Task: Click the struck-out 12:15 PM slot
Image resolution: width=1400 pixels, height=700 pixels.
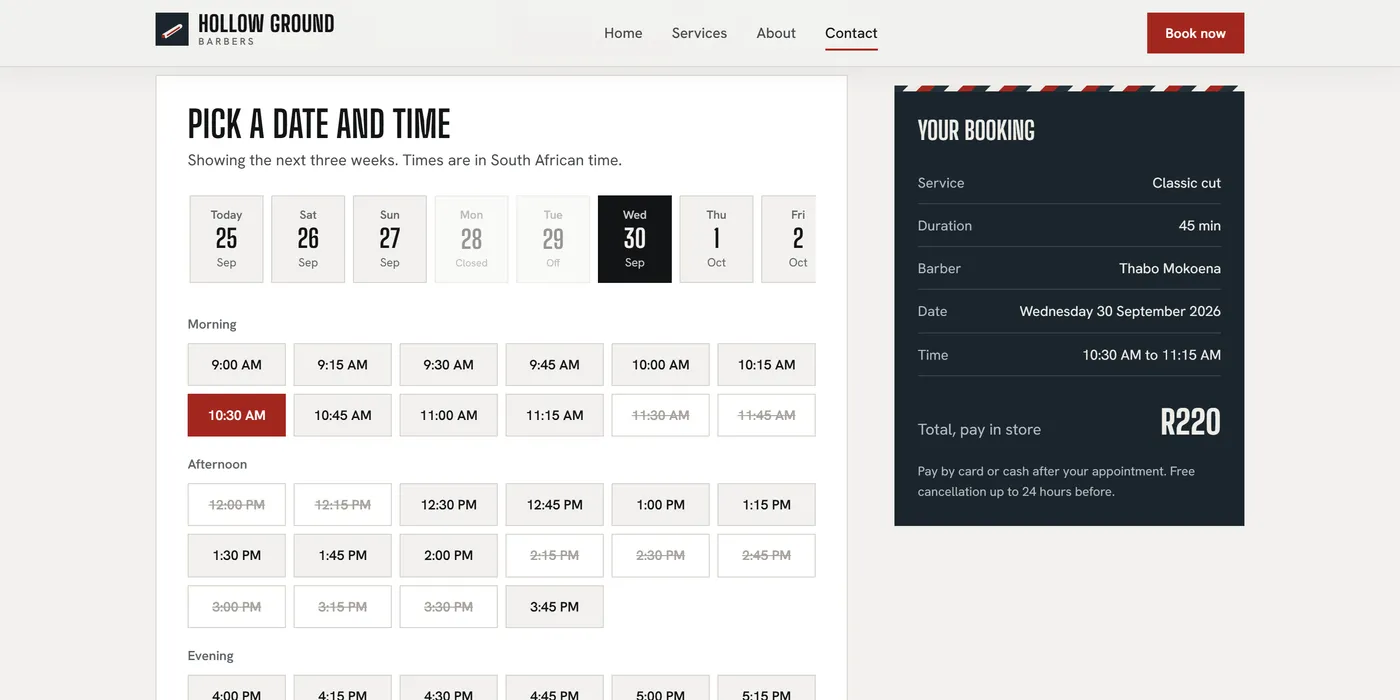Action: point(343,505)
